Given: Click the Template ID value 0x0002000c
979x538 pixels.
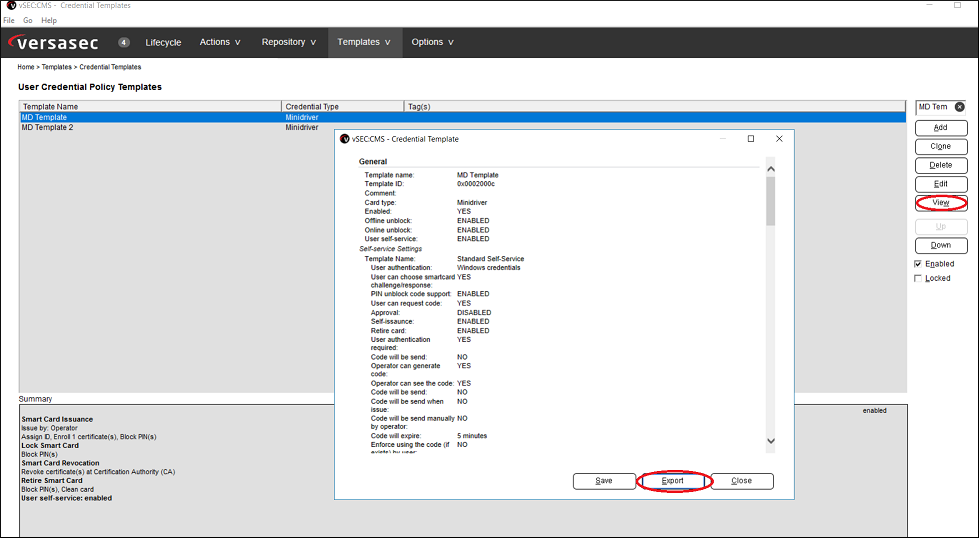Looking at the screenshot, I should (476, 184).
